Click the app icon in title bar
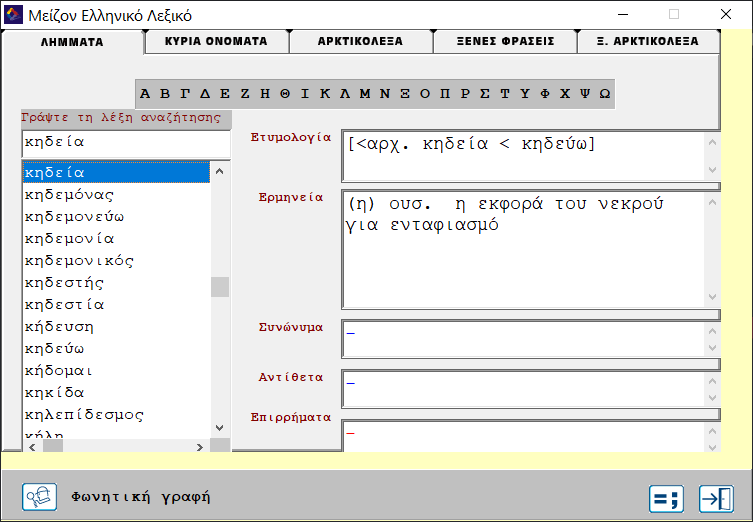The image size is (753, 522). [13, 15]
